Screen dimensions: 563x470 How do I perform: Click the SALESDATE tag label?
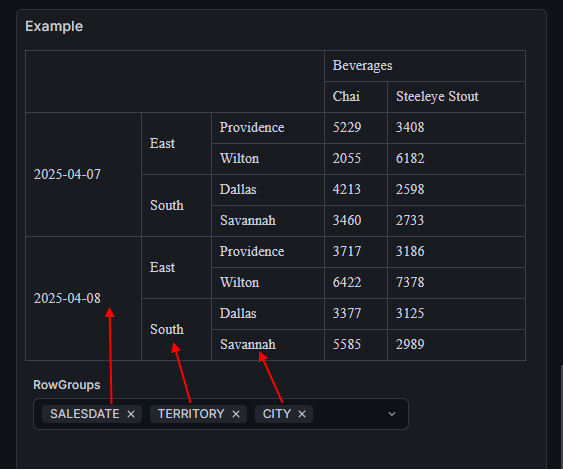click(x=85, y=414)
